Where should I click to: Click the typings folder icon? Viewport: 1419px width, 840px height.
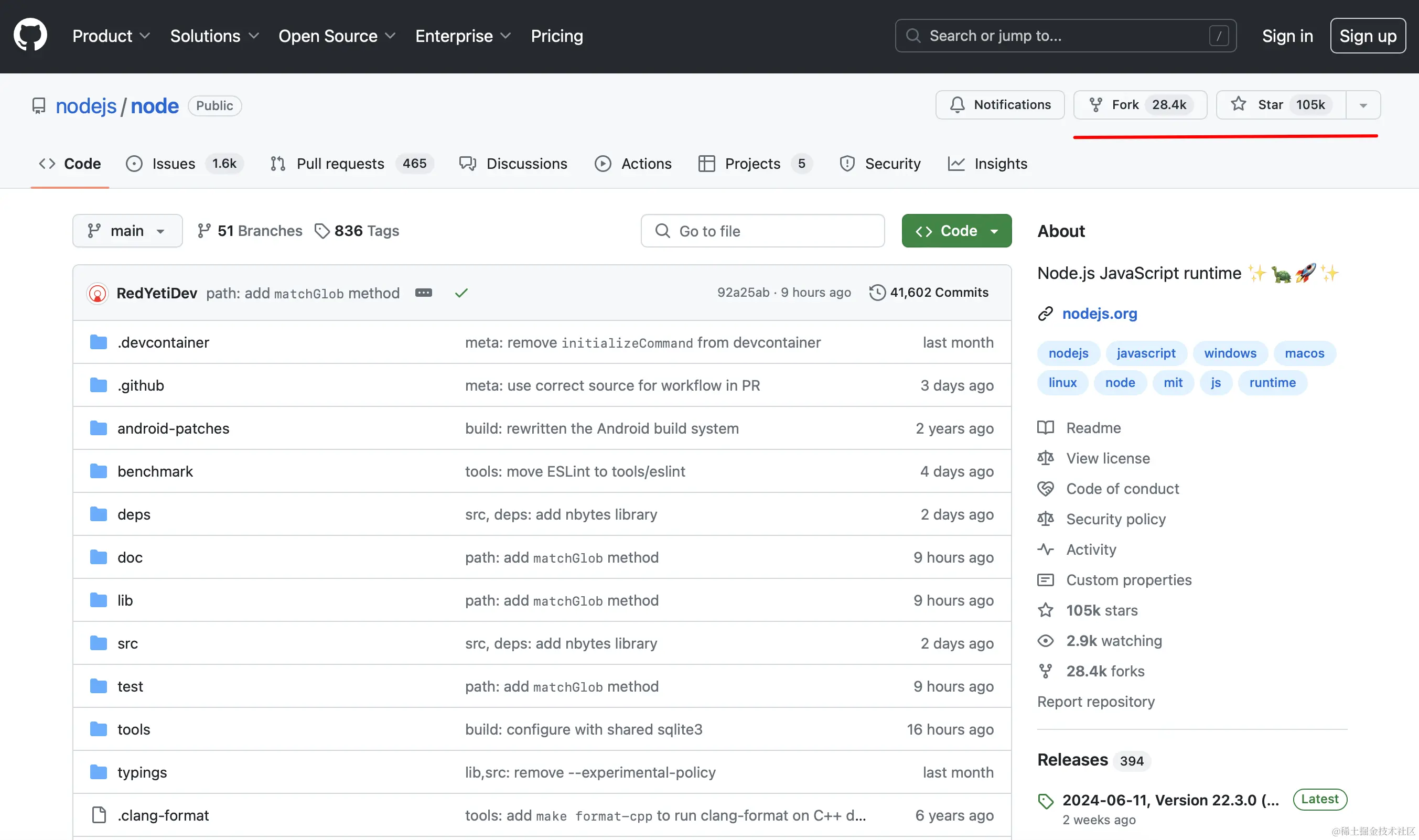coord(99,772)
